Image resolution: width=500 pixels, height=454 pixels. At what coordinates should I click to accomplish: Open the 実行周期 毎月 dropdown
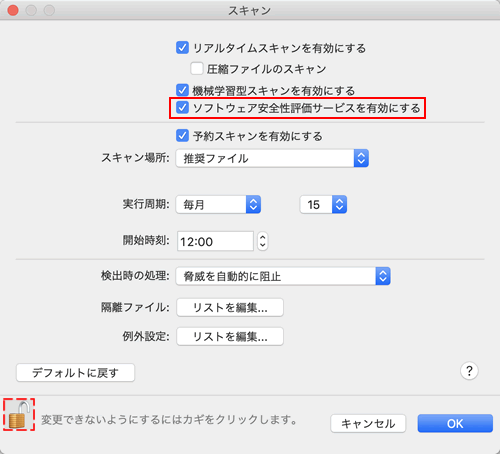coord(218,204)
